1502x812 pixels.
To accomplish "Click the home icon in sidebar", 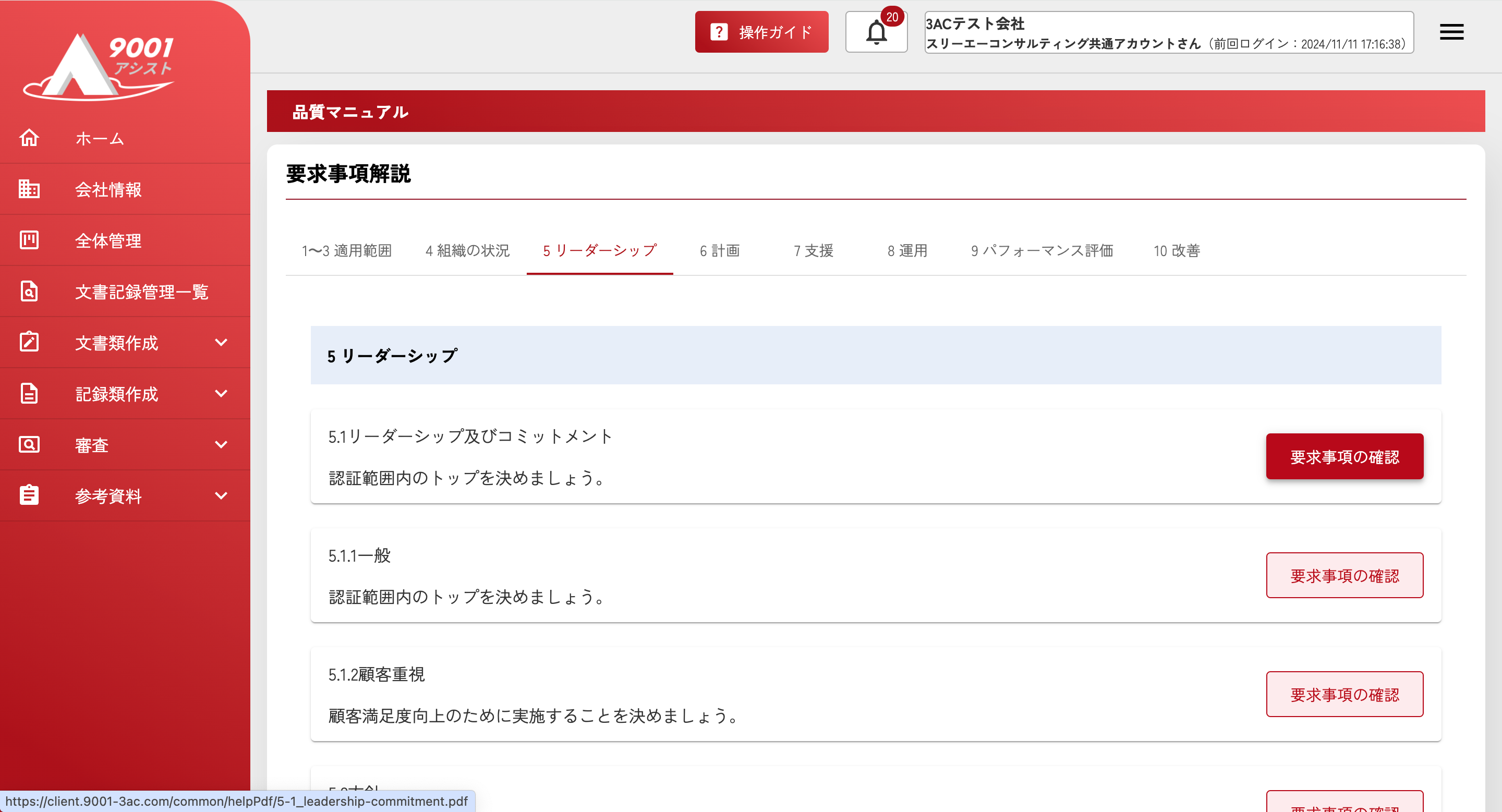I will 29,138.
